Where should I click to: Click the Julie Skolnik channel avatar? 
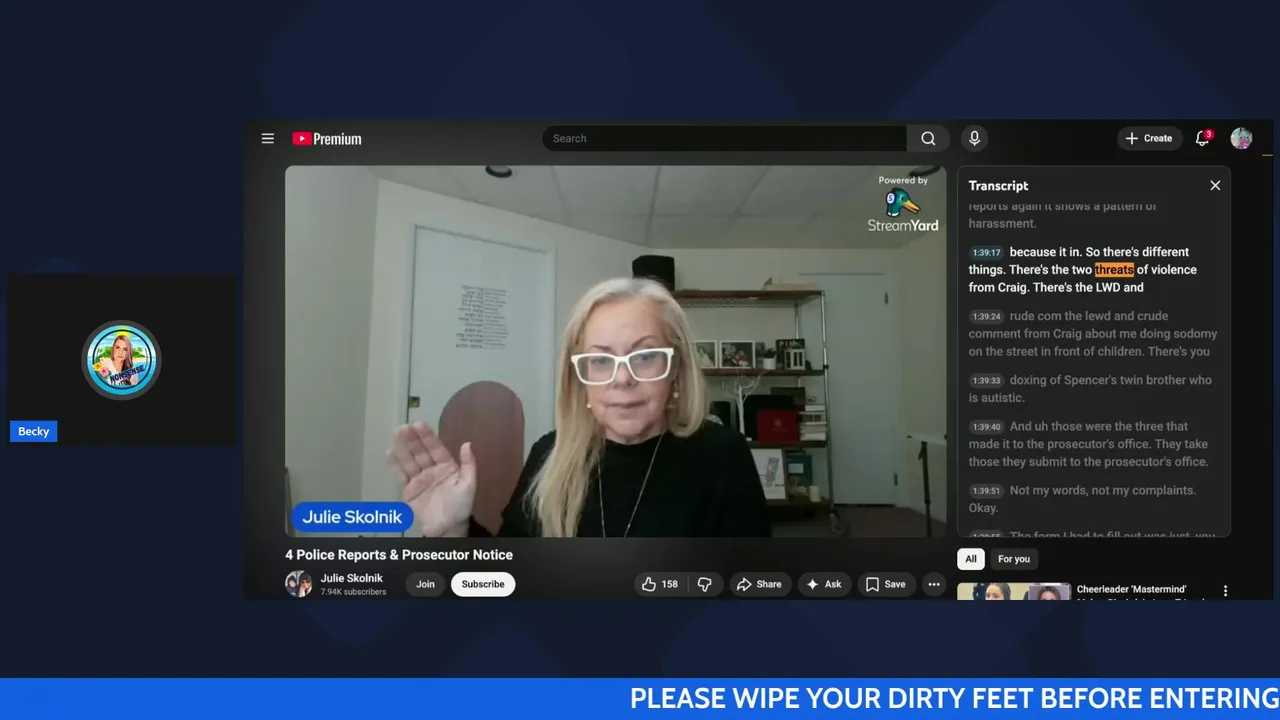point(298,584)
